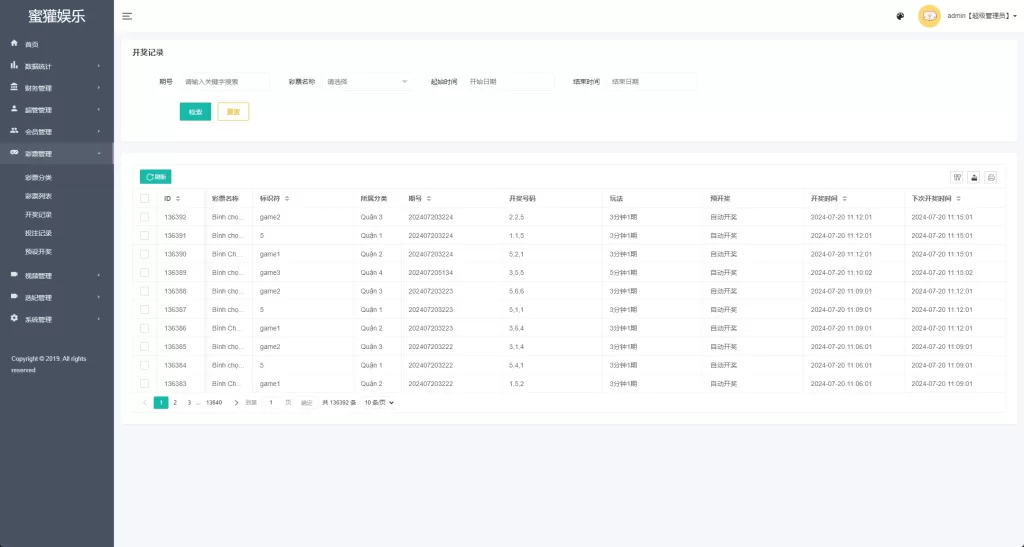Image resolution: width=1024 pixels, height=547 pixels.
Task: Check the row with ID 136389
Action: tap(144, 272)
